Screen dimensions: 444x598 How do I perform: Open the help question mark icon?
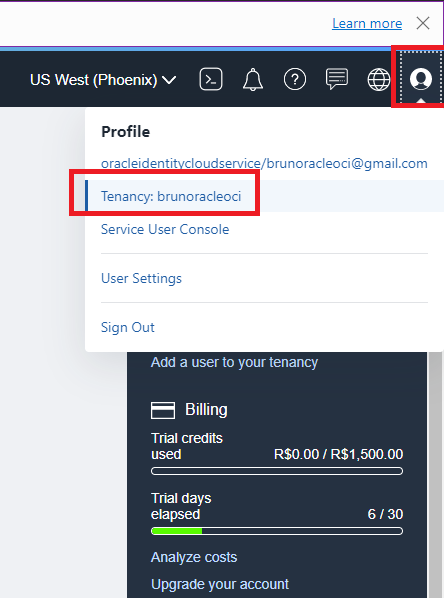[295, 79]
